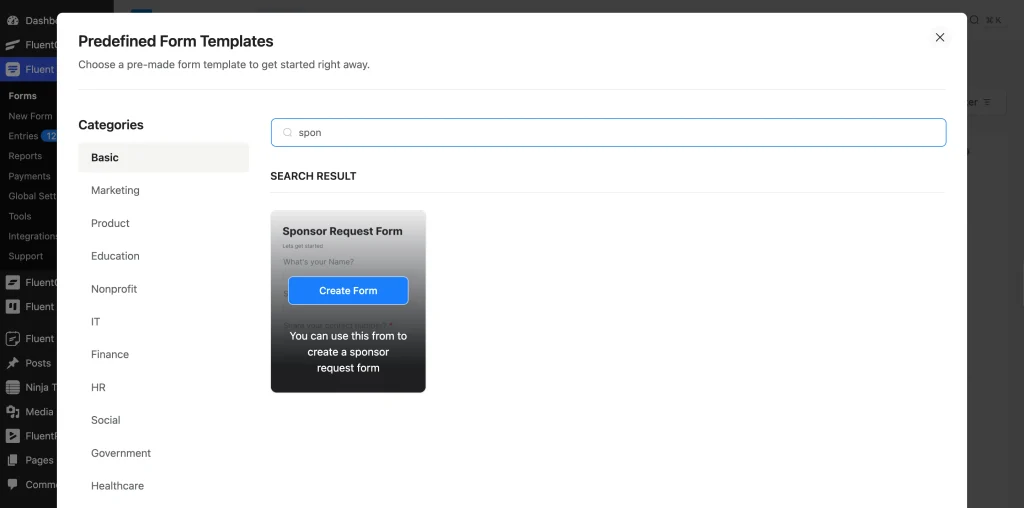Select the Basic category
The image size is (1024, 508).
(x=163, y=157)
